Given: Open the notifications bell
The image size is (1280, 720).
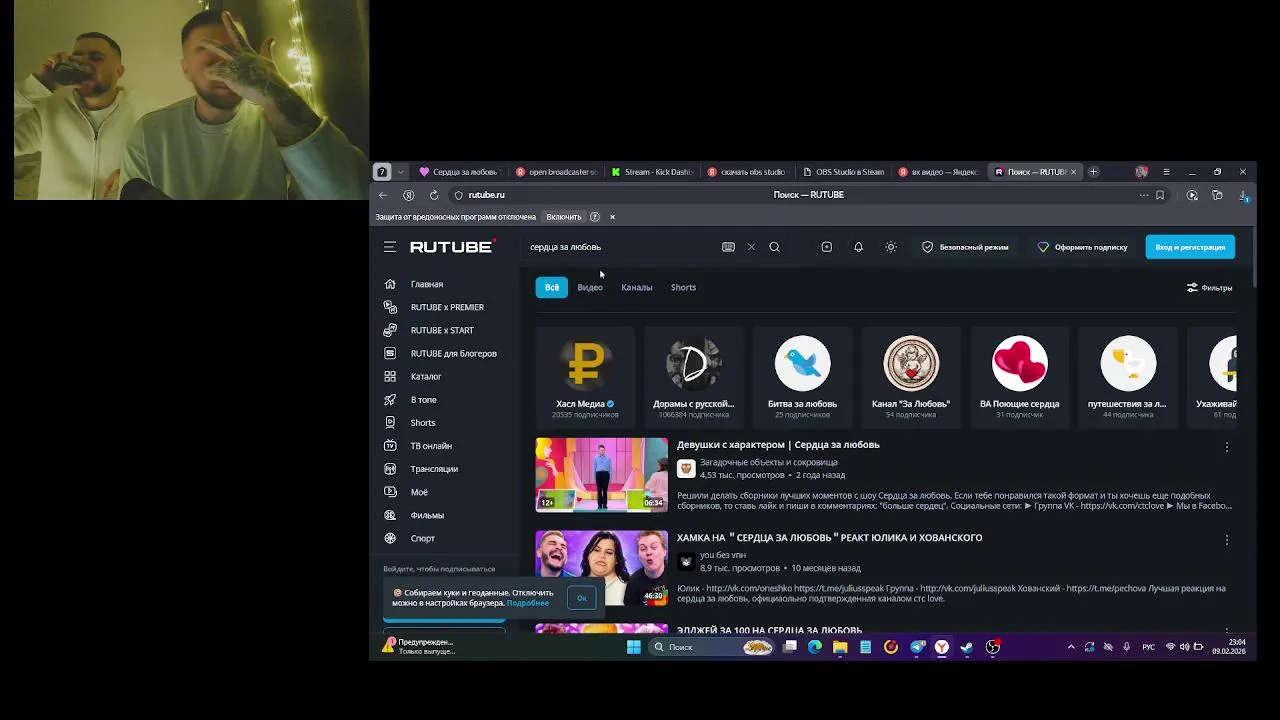Looking at the screenshot, I should coord(858,247).
